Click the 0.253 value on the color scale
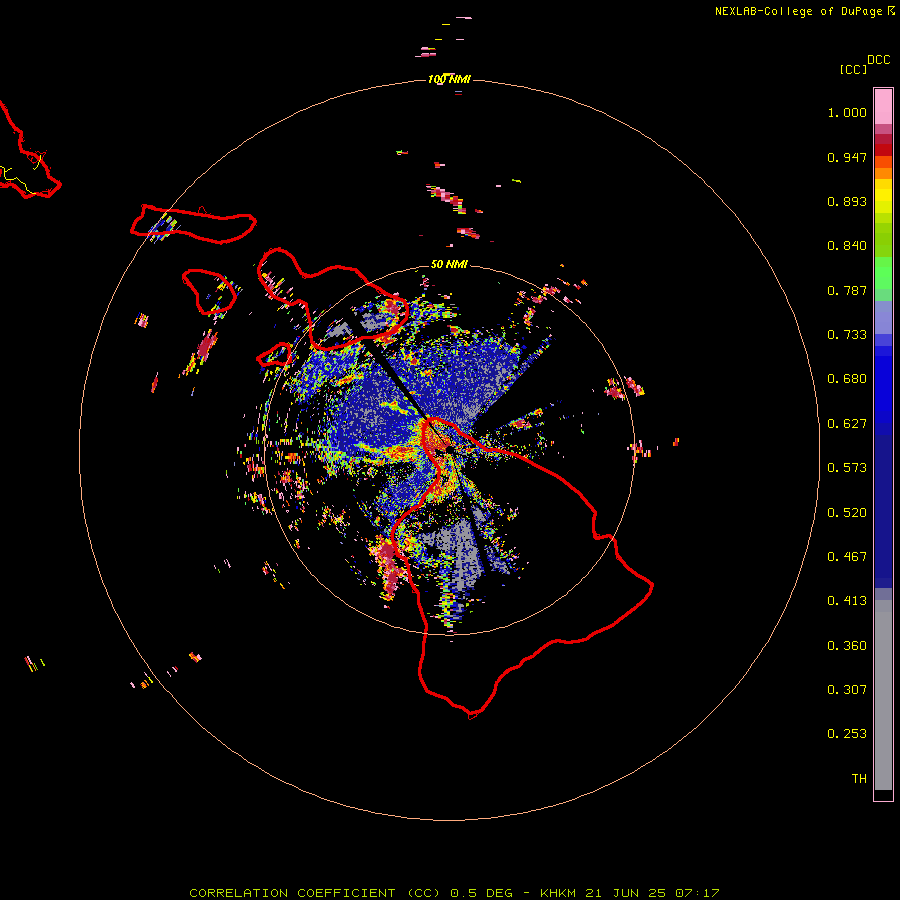Screen dimensions: 900x900 pyautogui.click(x=847, y=734)
